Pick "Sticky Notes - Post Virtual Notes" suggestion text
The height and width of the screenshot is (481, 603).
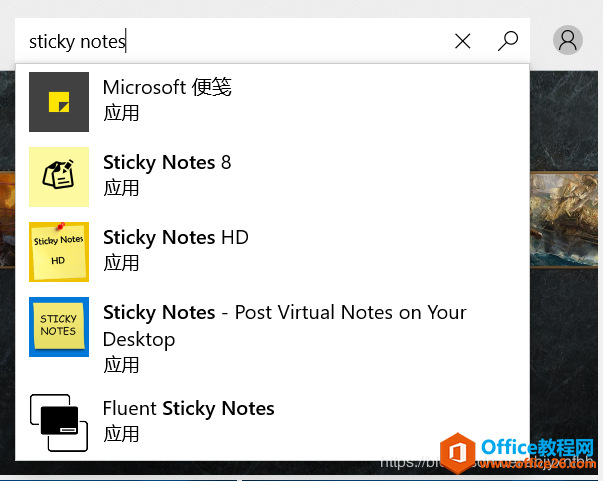[x=284, y=313]
